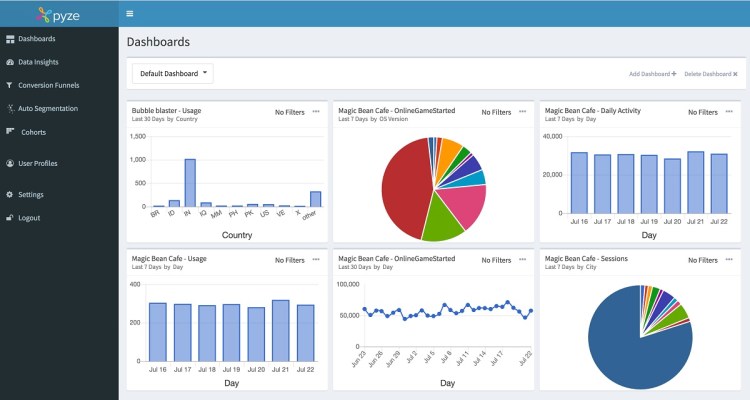Click the IN bar in Country chart

(x=190, y=183)
